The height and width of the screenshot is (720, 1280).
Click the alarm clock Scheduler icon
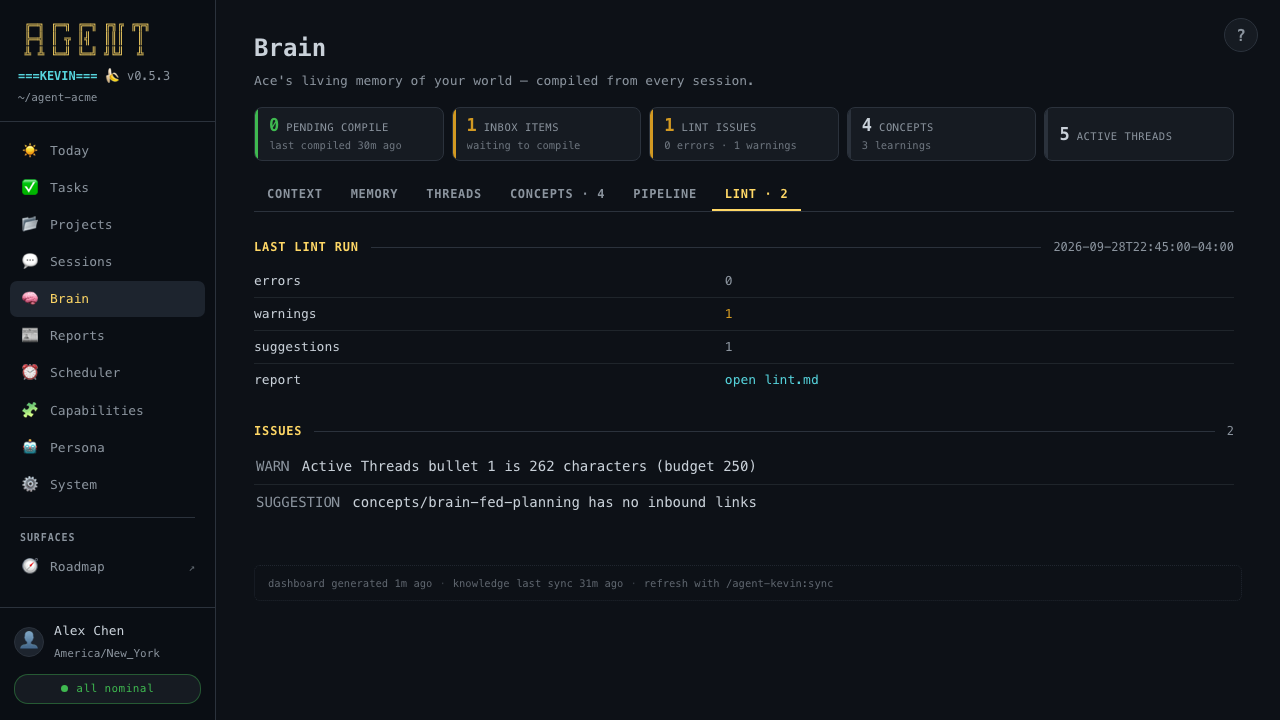click(30, 372)
